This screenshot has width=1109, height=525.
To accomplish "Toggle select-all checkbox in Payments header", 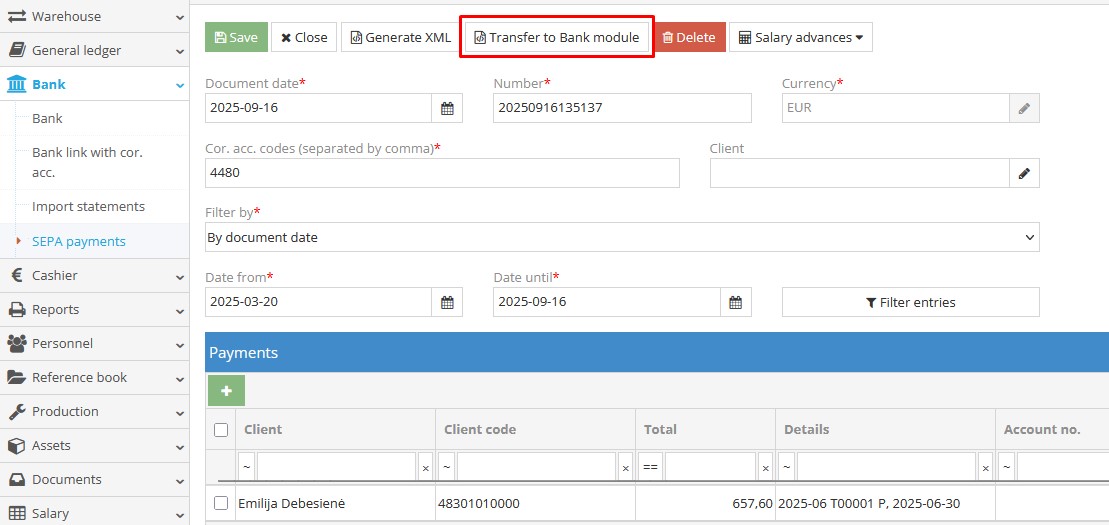I will coord(221,430).
